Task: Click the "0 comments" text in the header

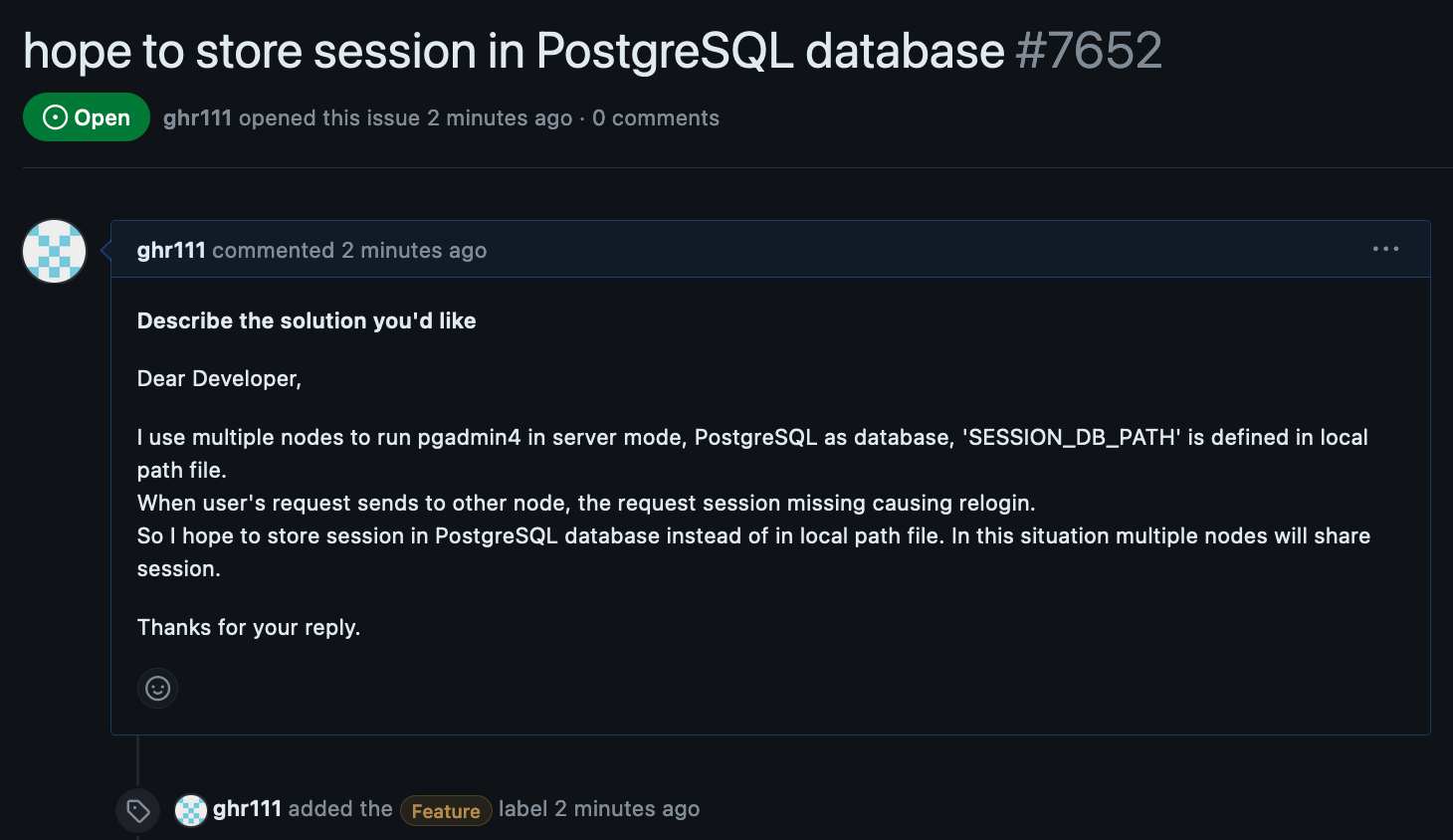Action: click(656, 117)
